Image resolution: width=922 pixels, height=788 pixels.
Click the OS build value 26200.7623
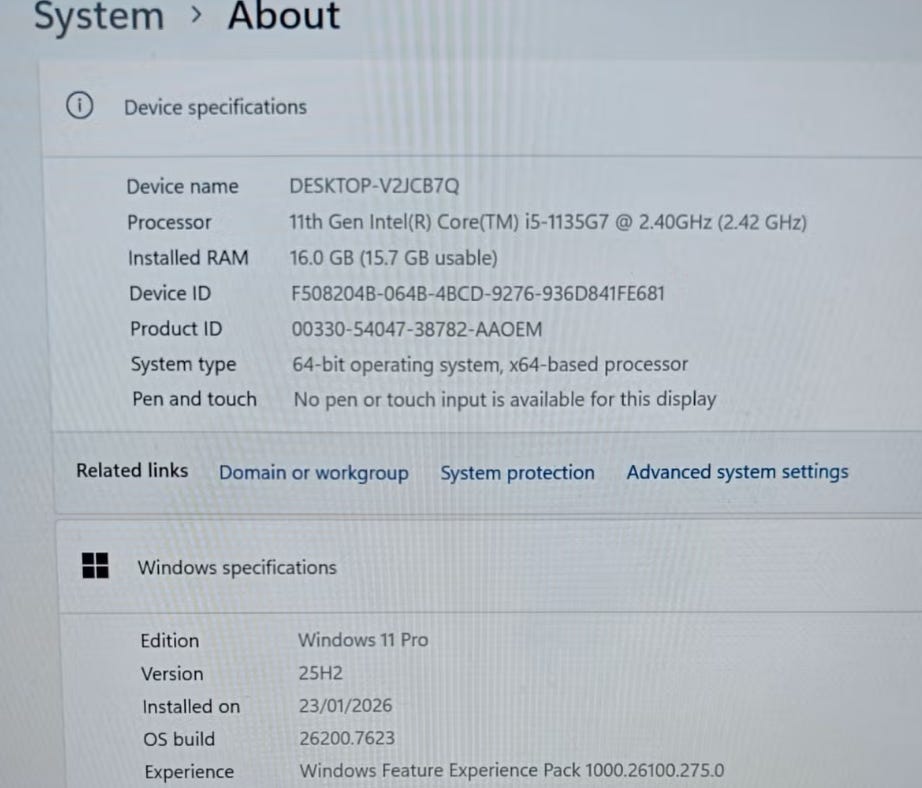coord(347,738)
